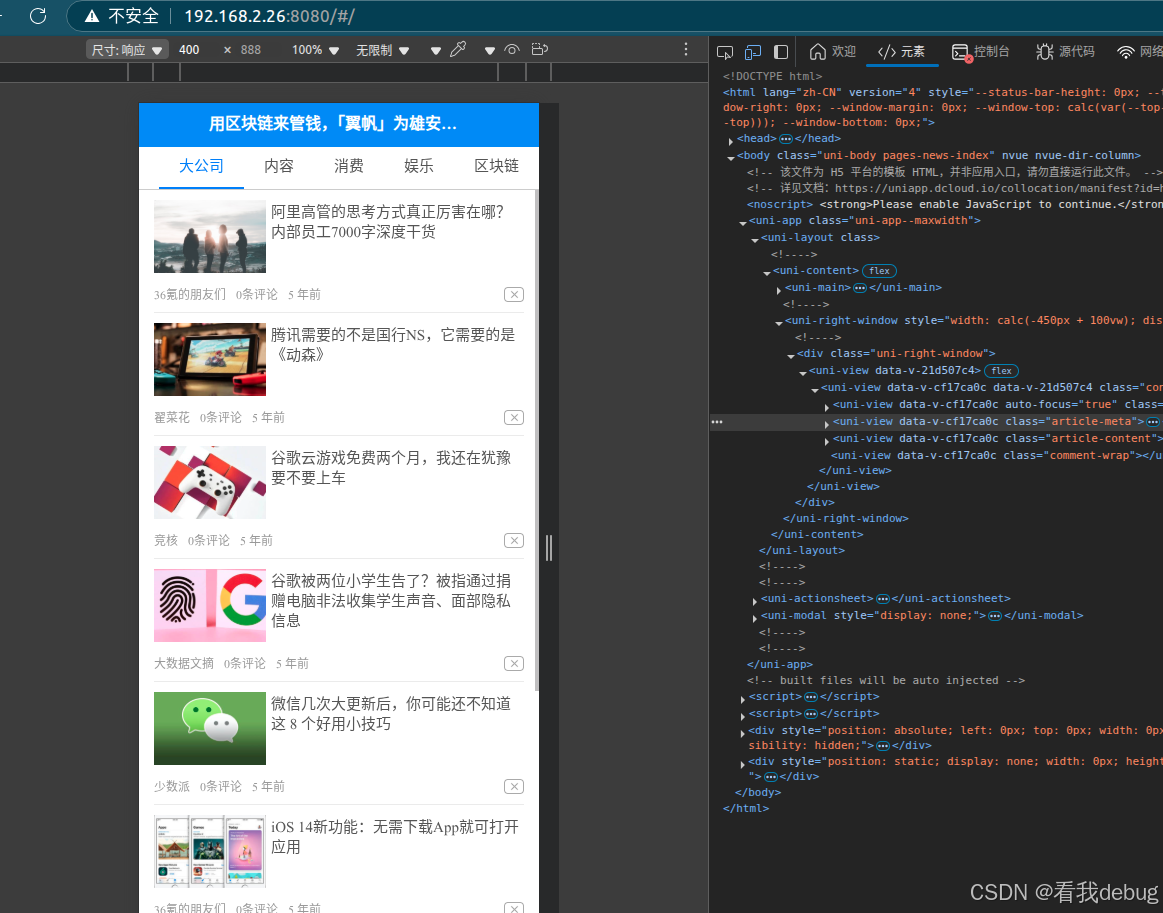The width and height of the screenshot is (1163, 913).
Task: Select the 内容 news category tab
Action: click(279, 166)
